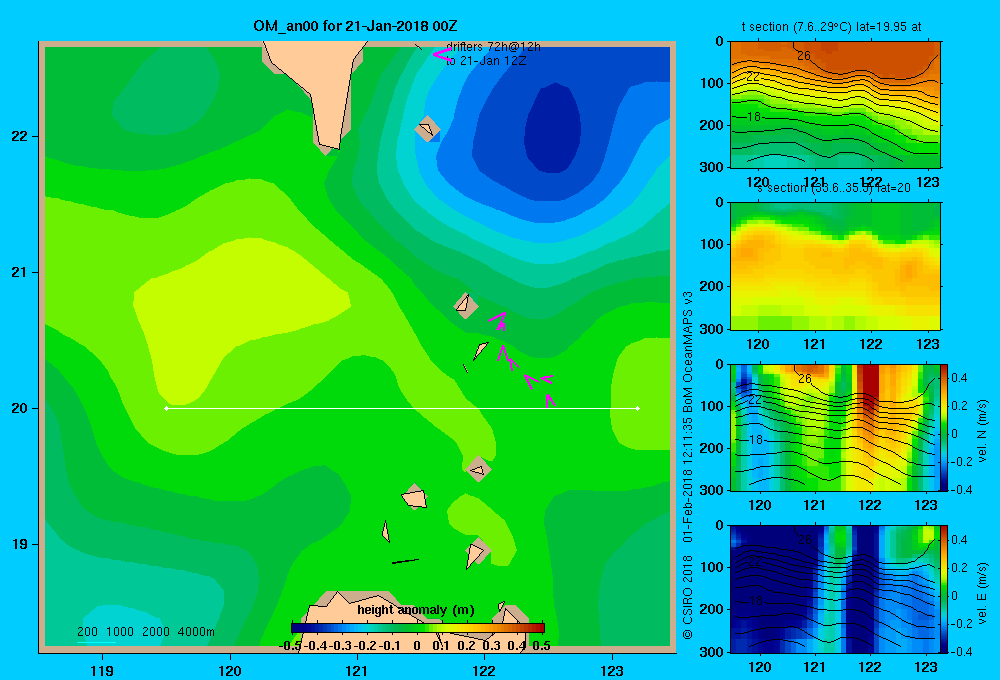
Task: Click the vel. E color scale bar
Action: click(945, 589)
